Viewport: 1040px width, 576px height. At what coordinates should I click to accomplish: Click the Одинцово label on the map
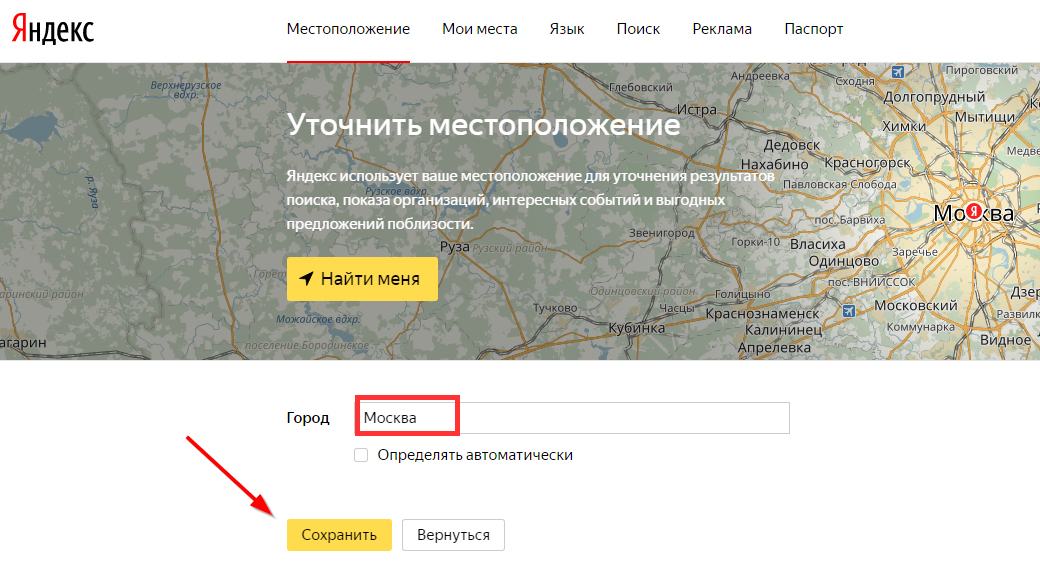844,261
